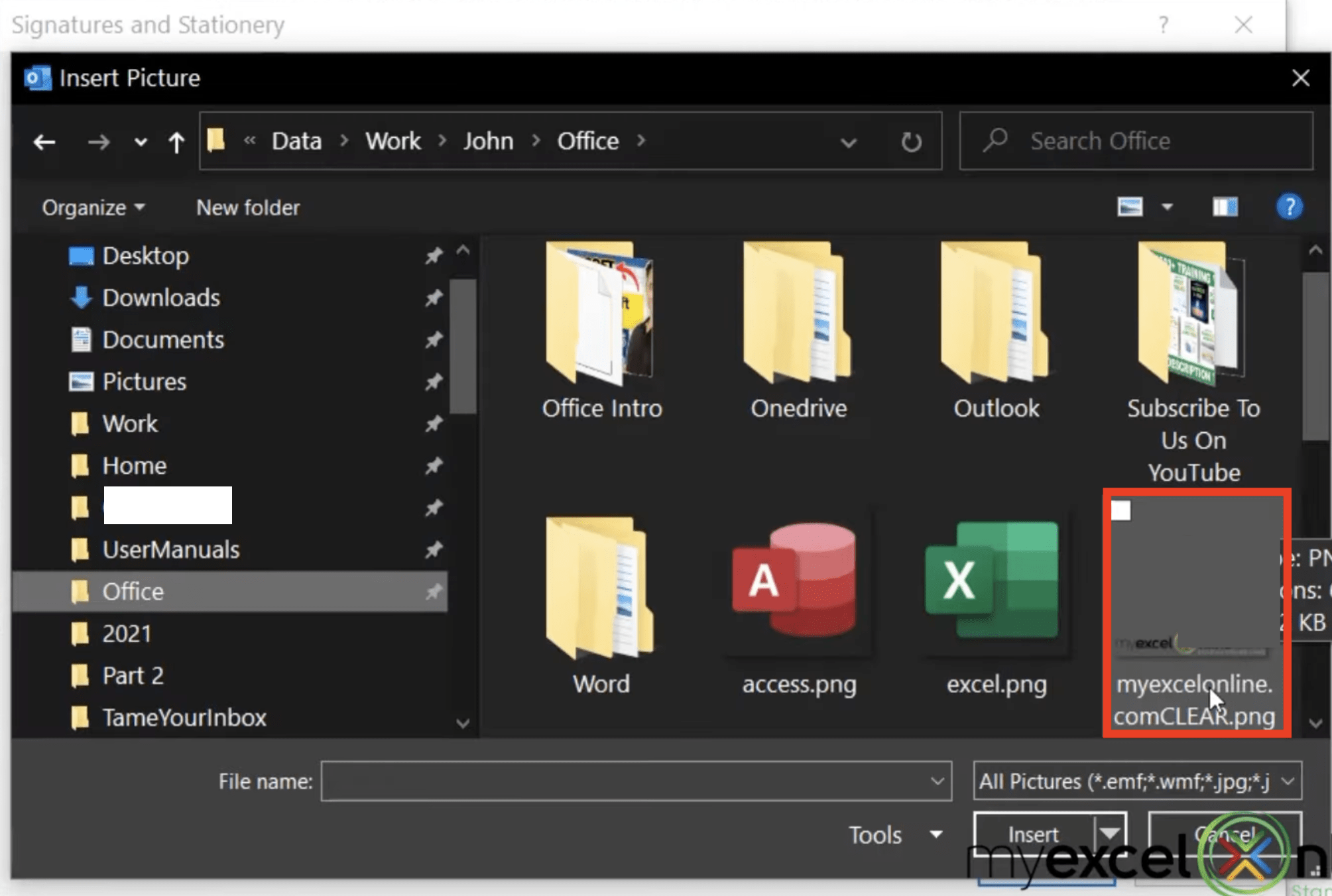This screenshot has width=1332, height=896.
Task: Select Subscribe To Us On YouTube folder
Action: [1193, 363]
